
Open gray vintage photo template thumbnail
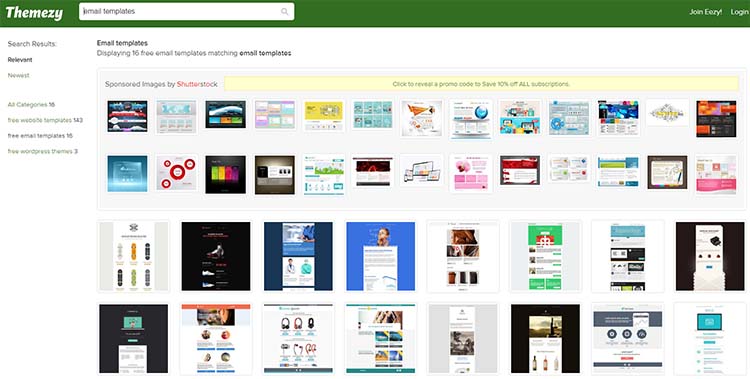pyautogui.click(x=463, y=339)
